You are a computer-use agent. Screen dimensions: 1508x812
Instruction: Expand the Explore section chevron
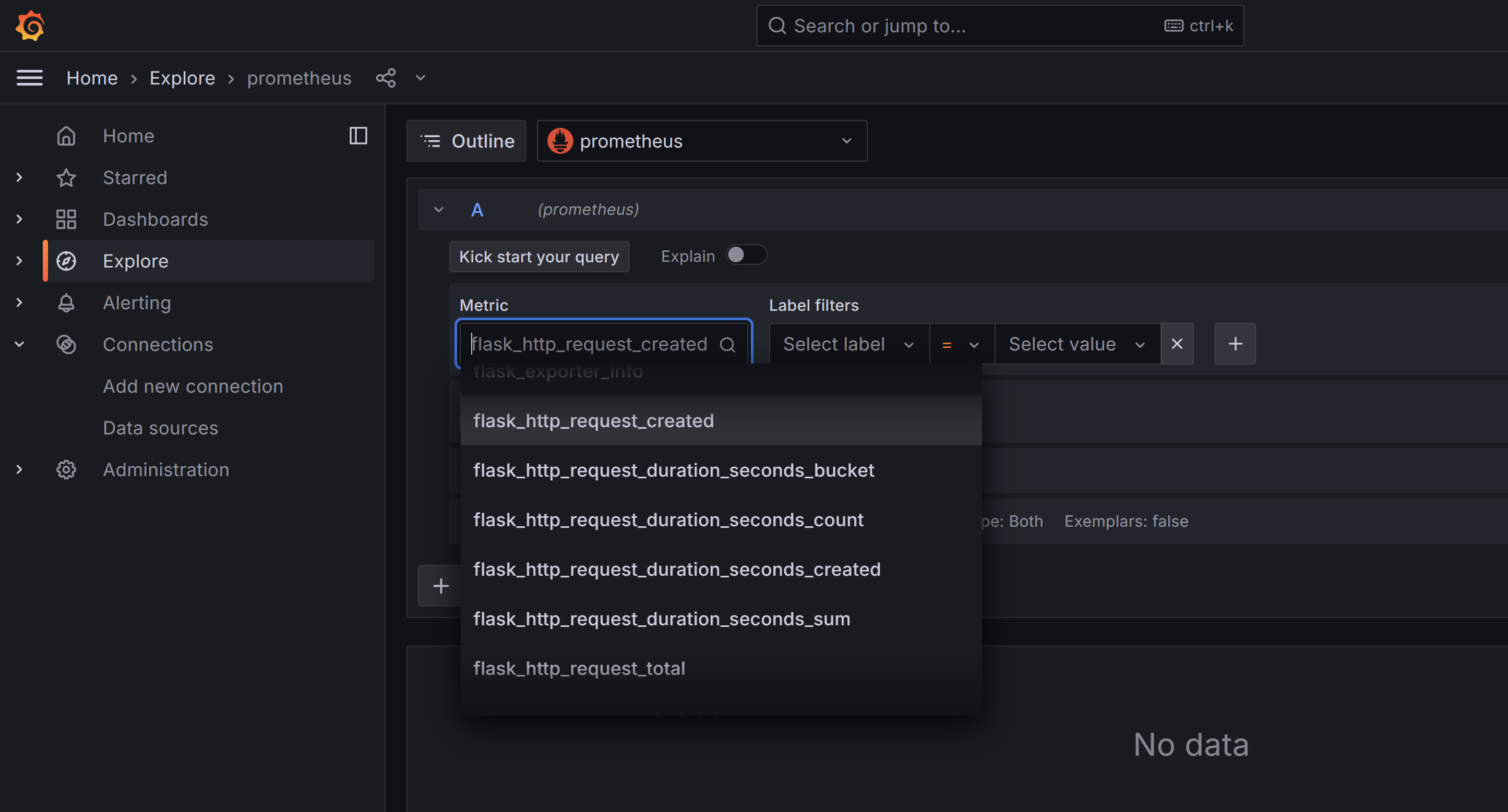pyautogui.click(x=19, y=261)
